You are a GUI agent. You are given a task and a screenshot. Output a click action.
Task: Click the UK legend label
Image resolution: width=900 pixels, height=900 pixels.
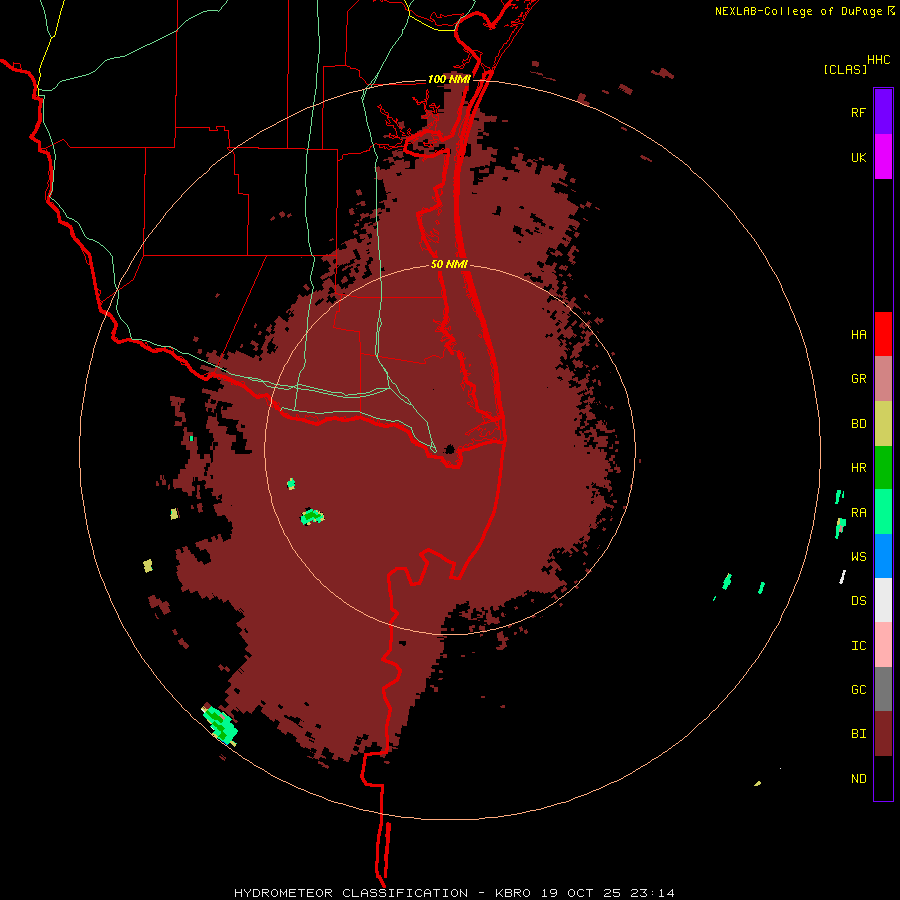[858, 157]
